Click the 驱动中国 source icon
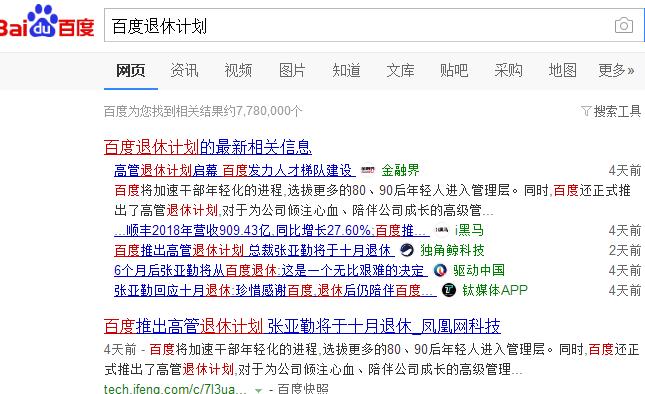This screenshot has height=394, width=645. 440,270
